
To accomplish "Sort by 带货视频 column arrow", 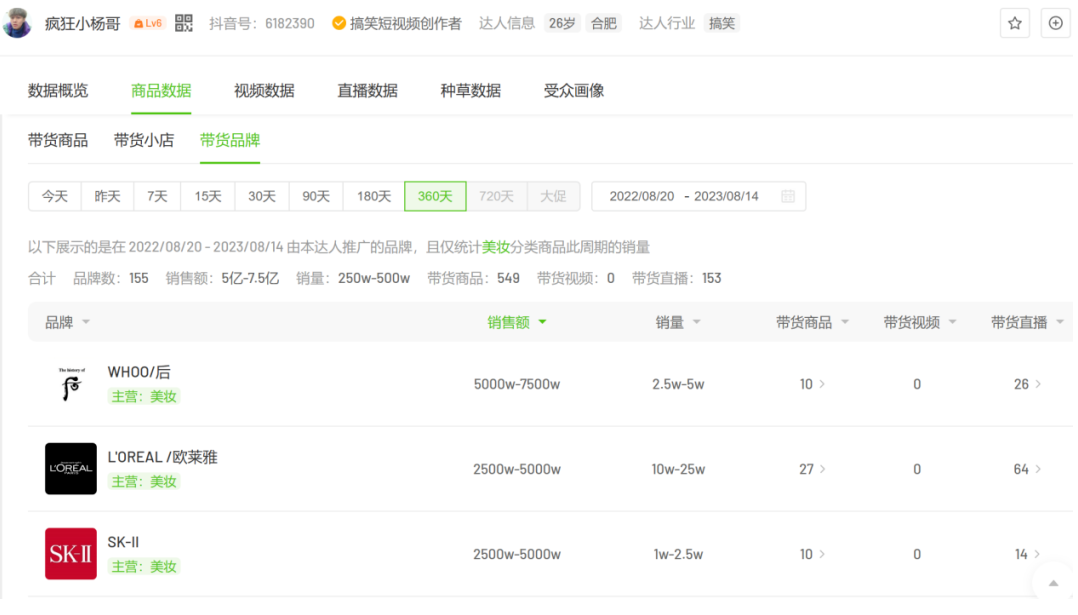I will pyautogui.click(x=952, y=322).
